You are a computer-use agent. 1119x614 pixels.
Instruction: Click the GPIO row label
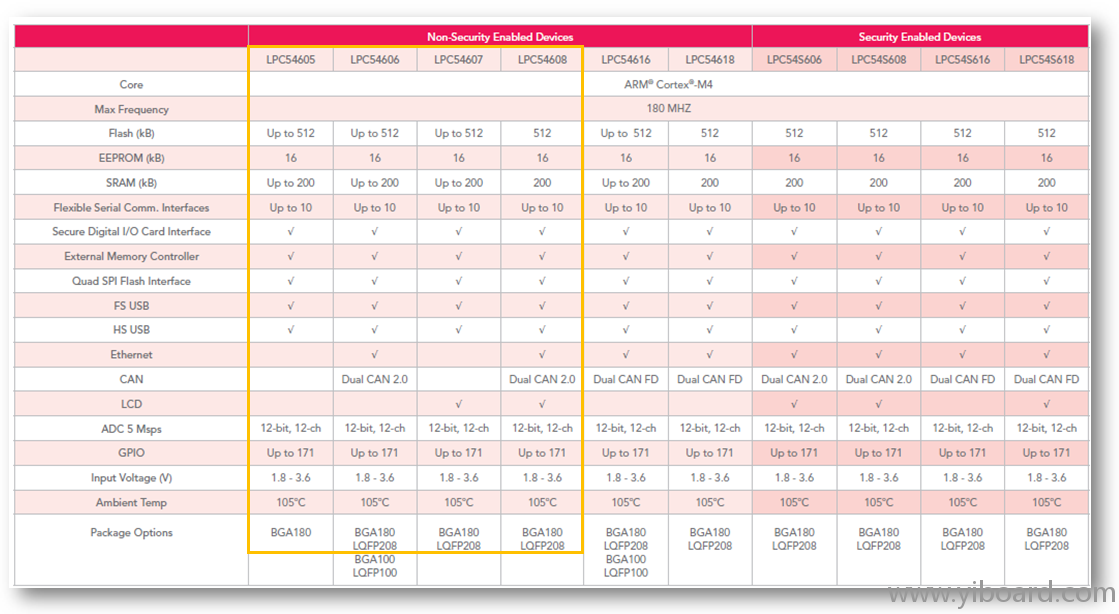(x=131, y=453)
